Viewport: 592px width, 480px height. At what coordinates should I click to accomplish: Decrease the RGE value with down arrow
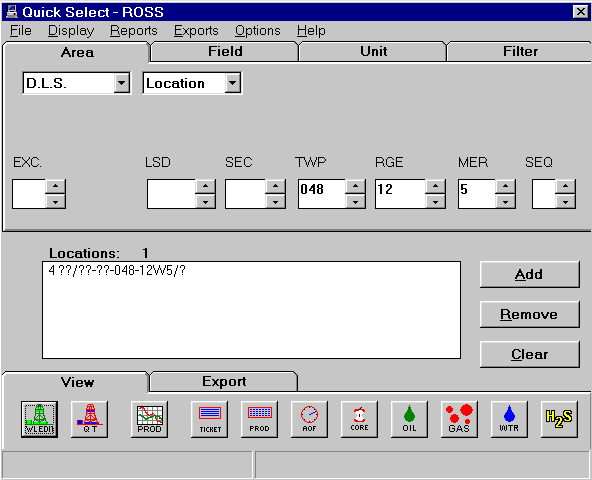click(x=435, y=202)
